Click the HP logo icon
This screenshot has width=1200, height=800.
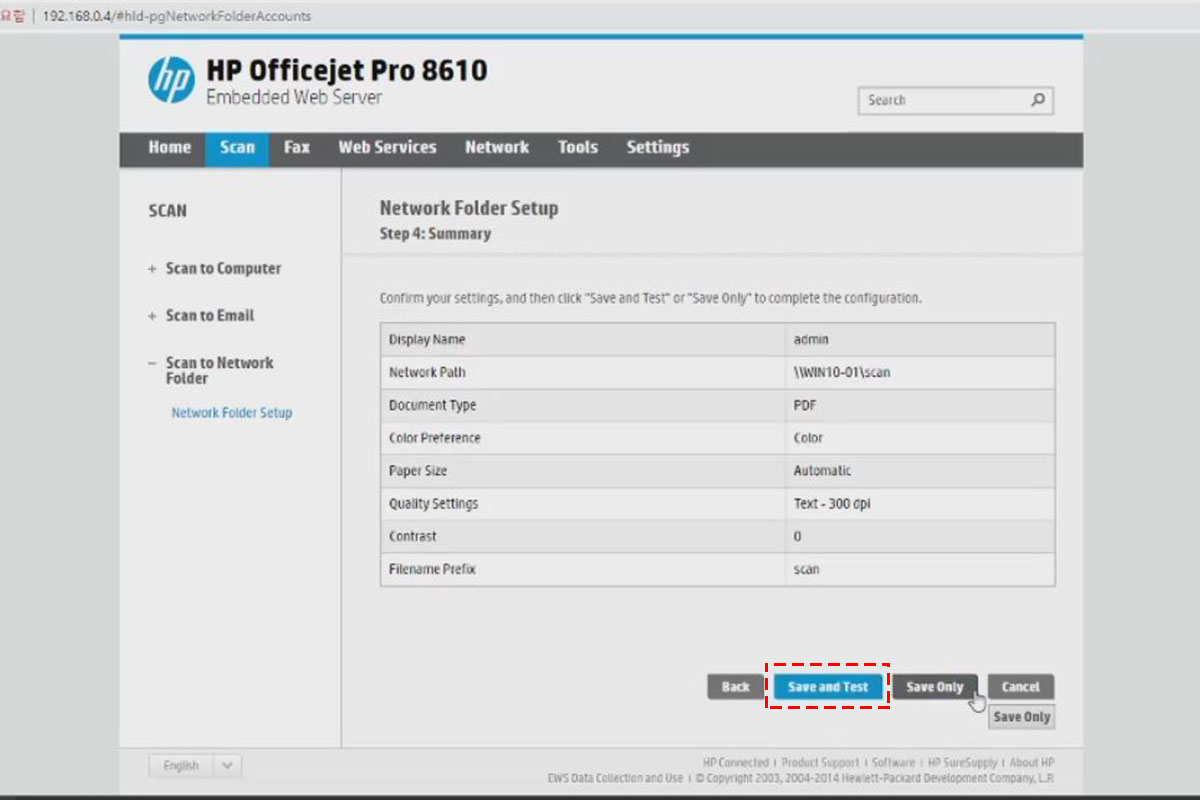click(x=171, y=79)
